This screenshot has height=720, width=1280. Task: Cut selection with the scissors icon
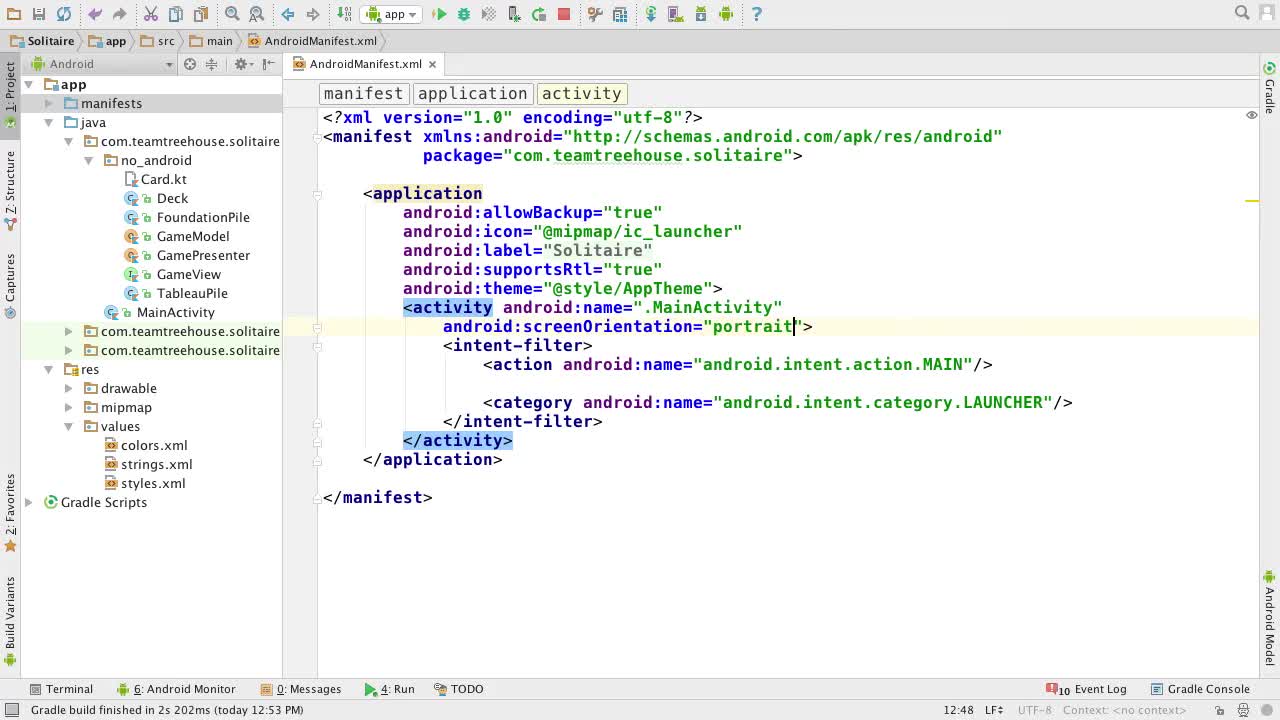151,14
